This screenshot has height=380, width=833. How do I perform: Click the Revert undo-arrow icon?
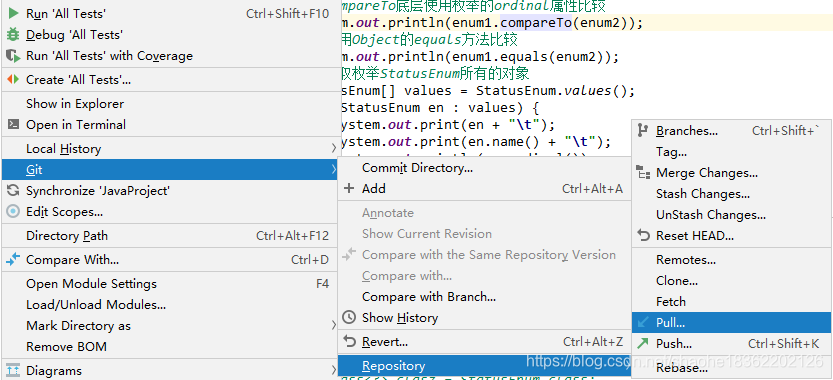click(349, 341)
